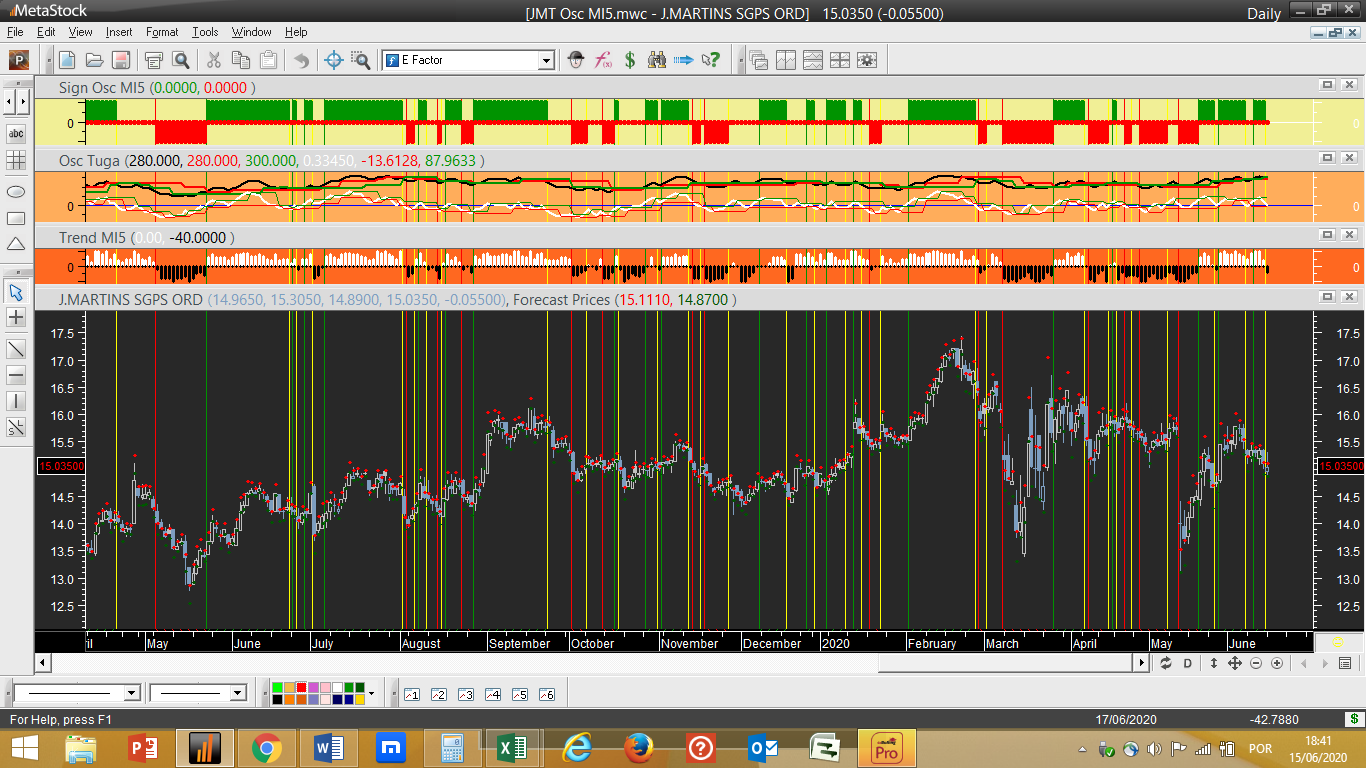Maximize the Sign Osc MI5 pane
This screenshot has width=1366, height=768.
pyautogui.click(x=1327, y=86)
